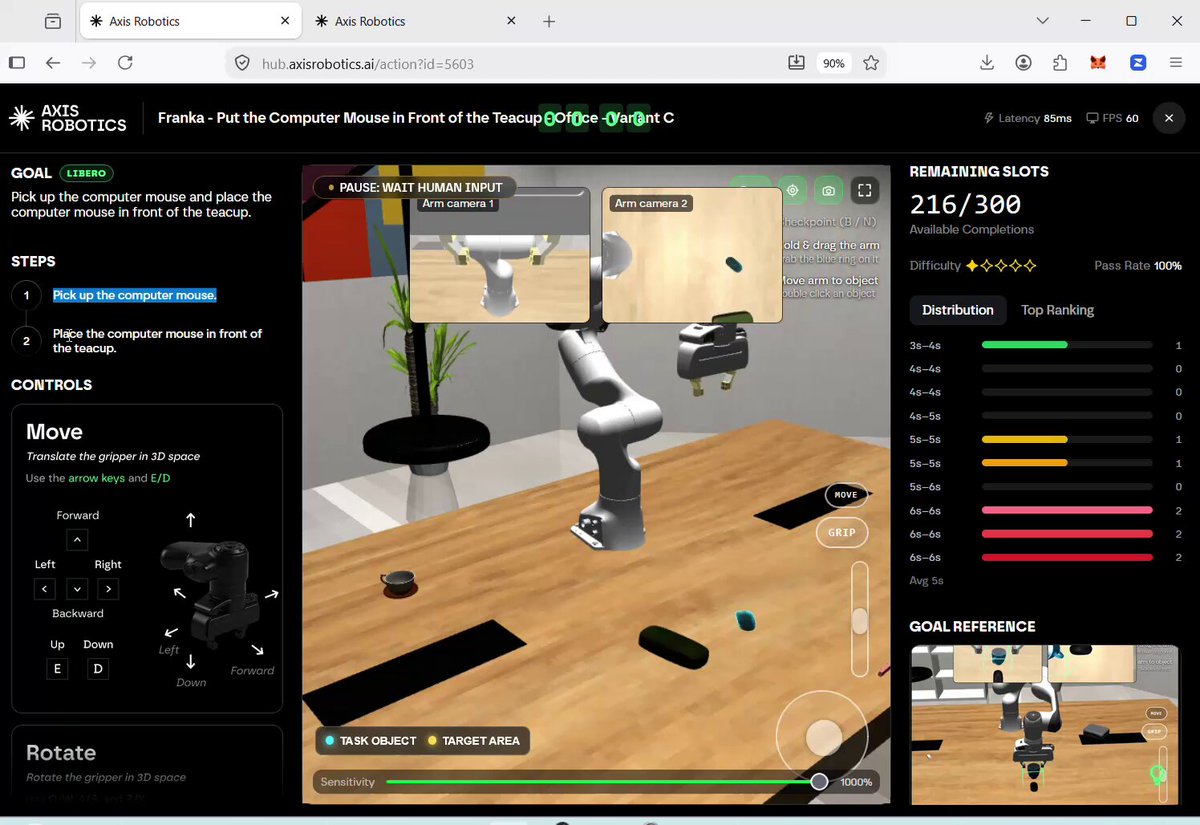Screen dimensions: 1200x825
Task: Click the Right arrow key button
Action: (110, 589)
